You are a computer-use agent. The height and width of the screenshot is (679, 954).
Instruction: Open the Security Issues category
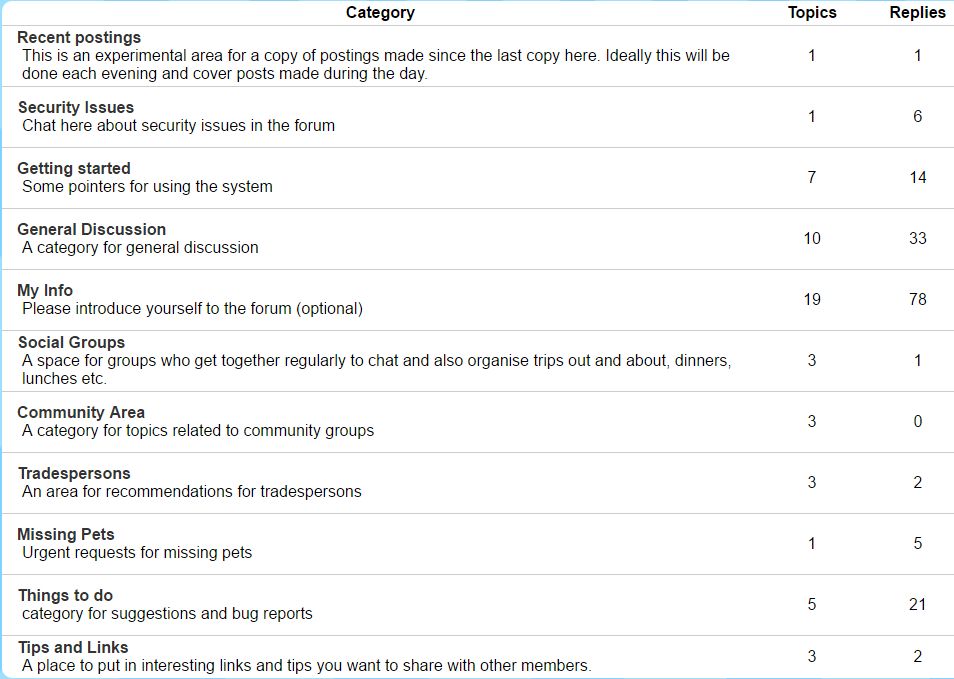[76, 107]
